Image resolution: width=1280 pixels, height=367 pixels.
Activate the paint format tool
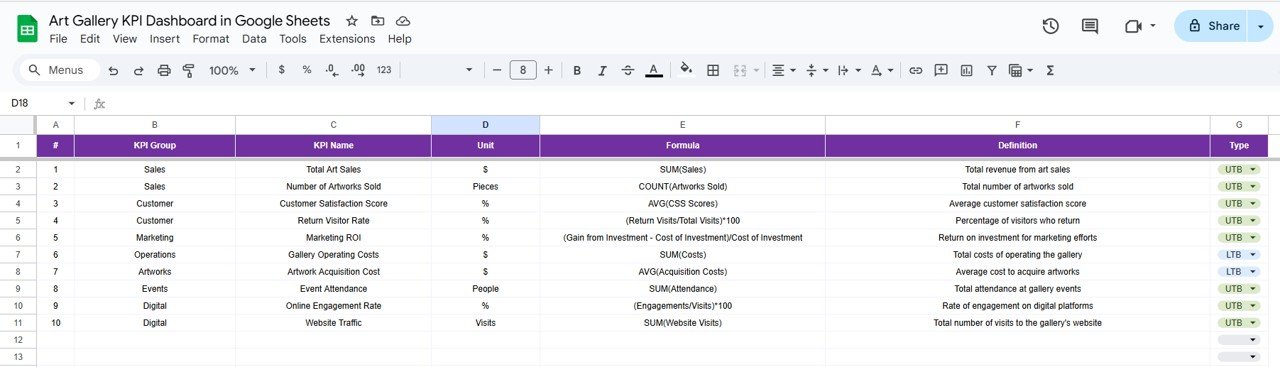coord(188,71)
